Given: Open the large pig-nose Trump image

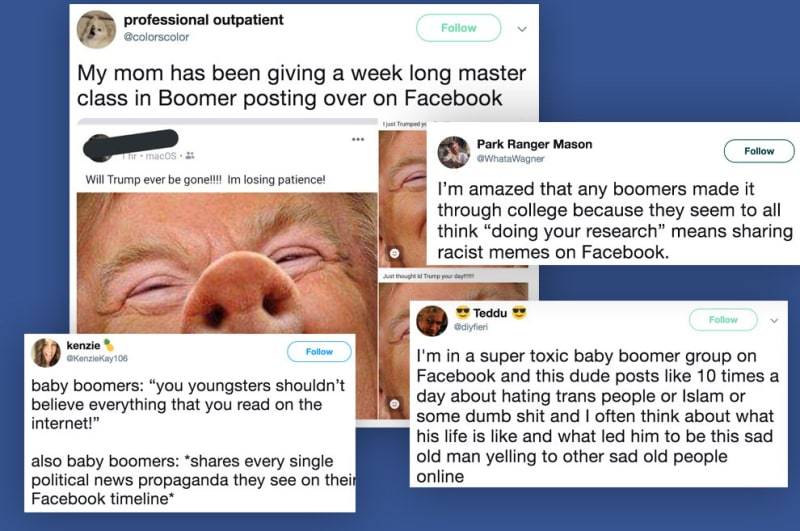Looking at the screenshot, I should [x=227, y=263].
